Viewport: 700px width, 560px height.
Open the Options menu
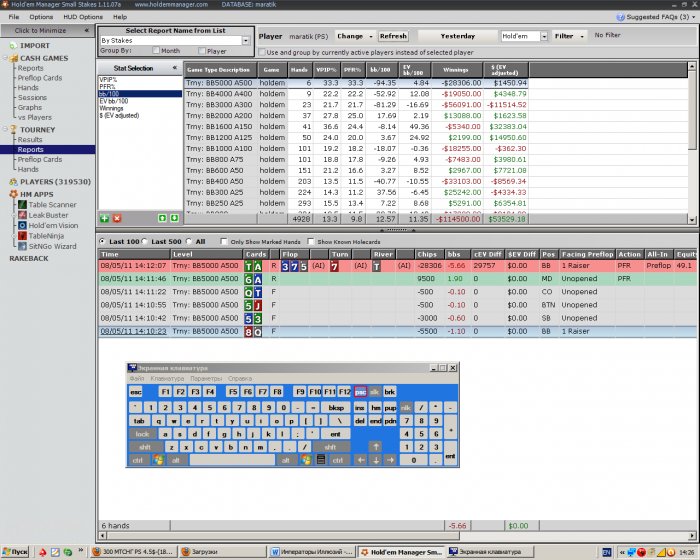pyautogui.click(x=41, y=17)
